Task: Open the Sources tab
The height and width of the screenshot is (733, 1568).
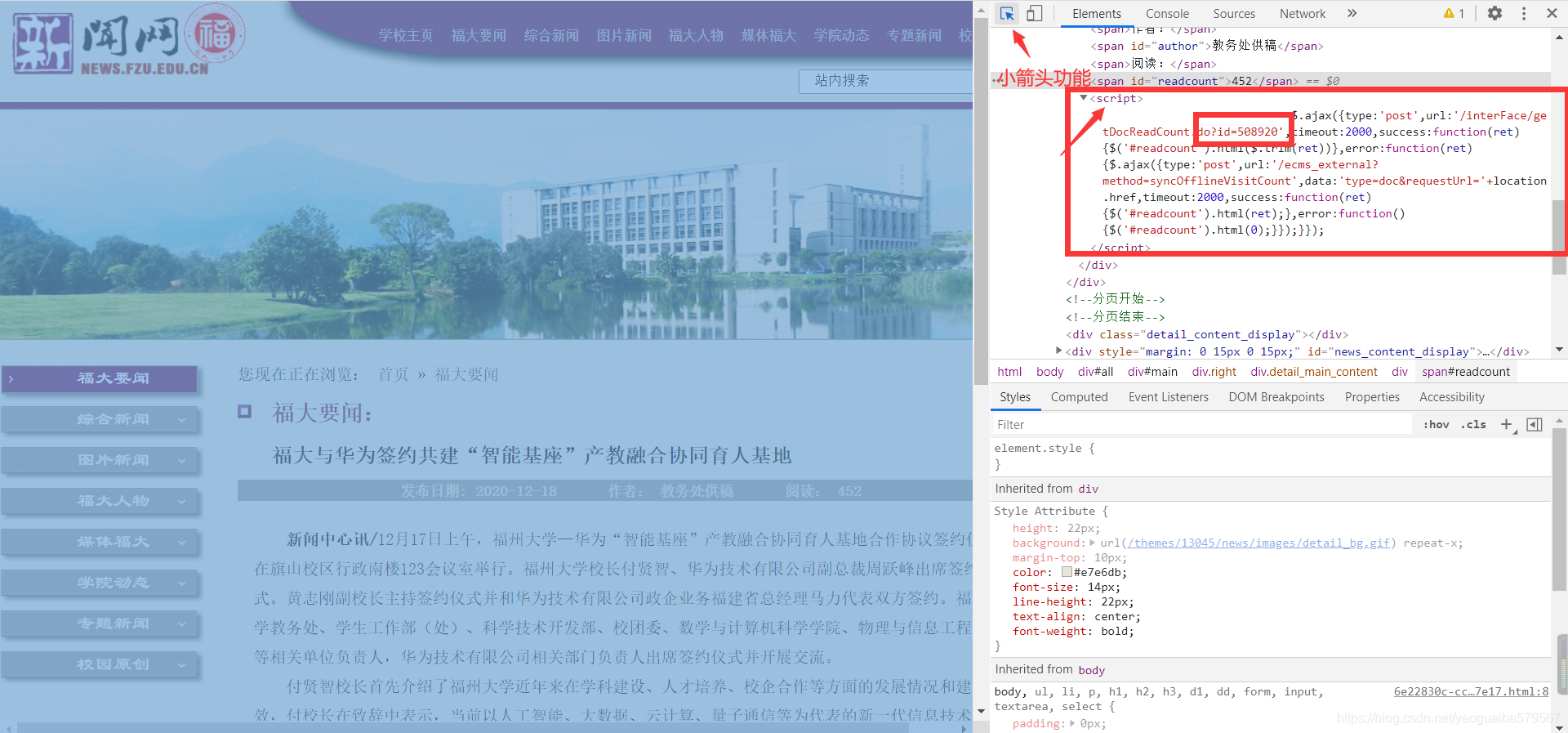Action: coord(1234,13)
